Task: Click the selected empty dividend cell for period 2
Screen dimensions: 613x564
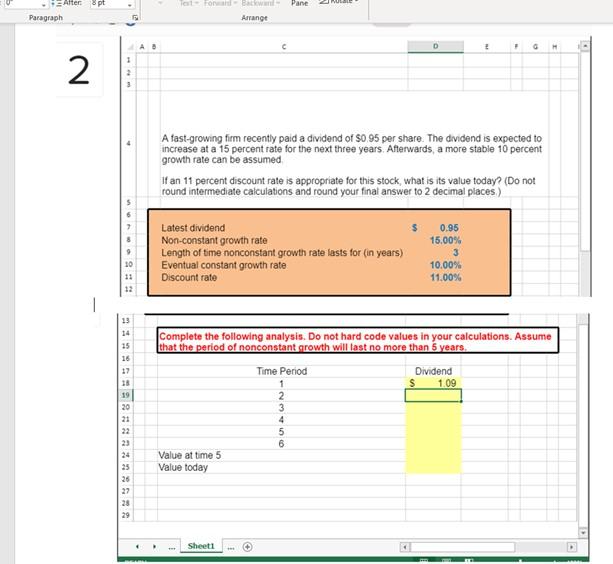Action: pyautogui.click(x=433, y=396)
